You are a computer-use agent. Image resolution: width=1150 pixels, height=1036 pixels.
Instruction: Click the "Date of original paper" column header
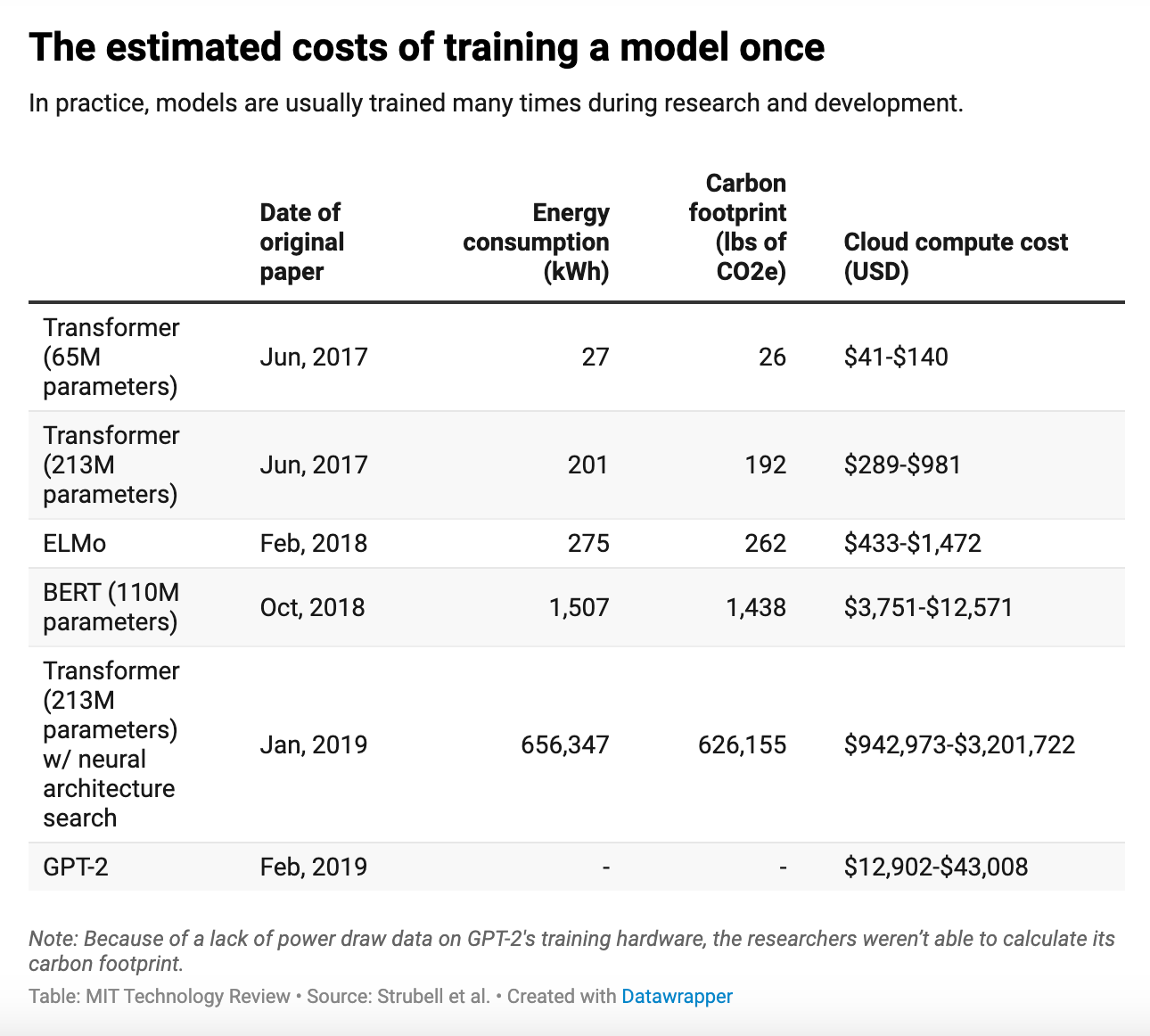coord(301,242)
